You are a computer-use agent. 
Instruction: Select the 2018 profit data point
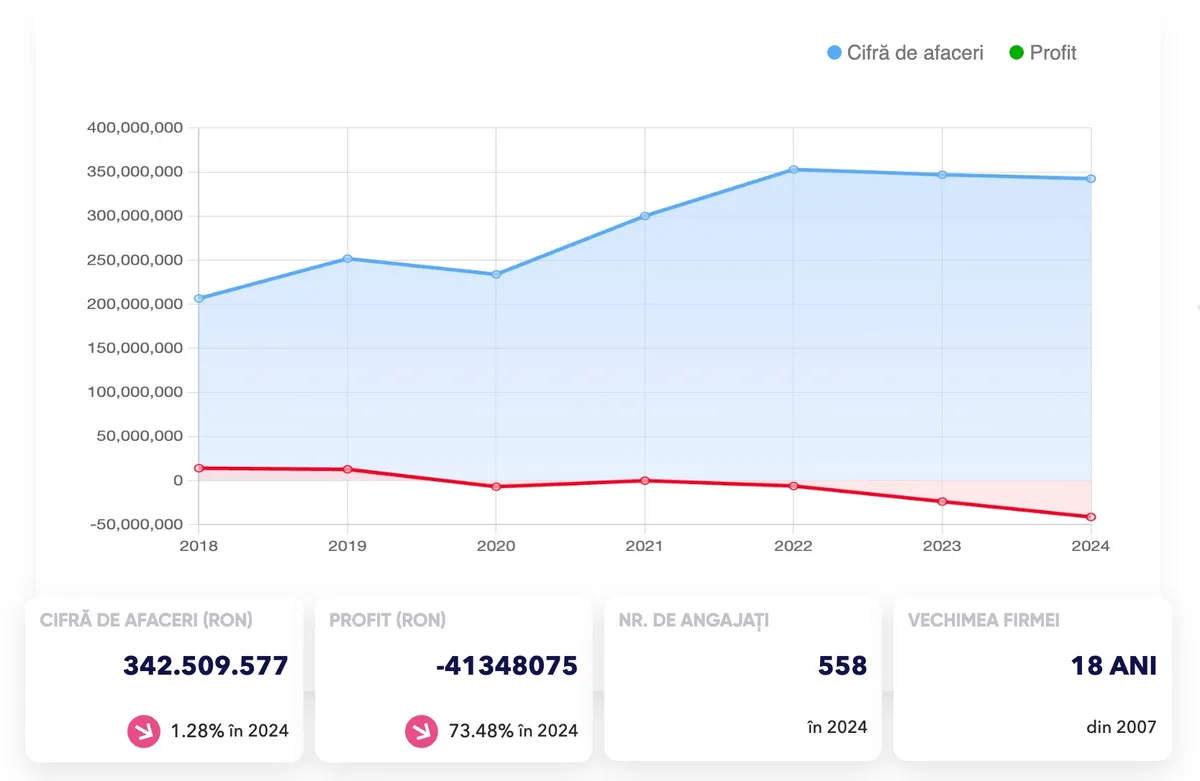click(199, 468)
